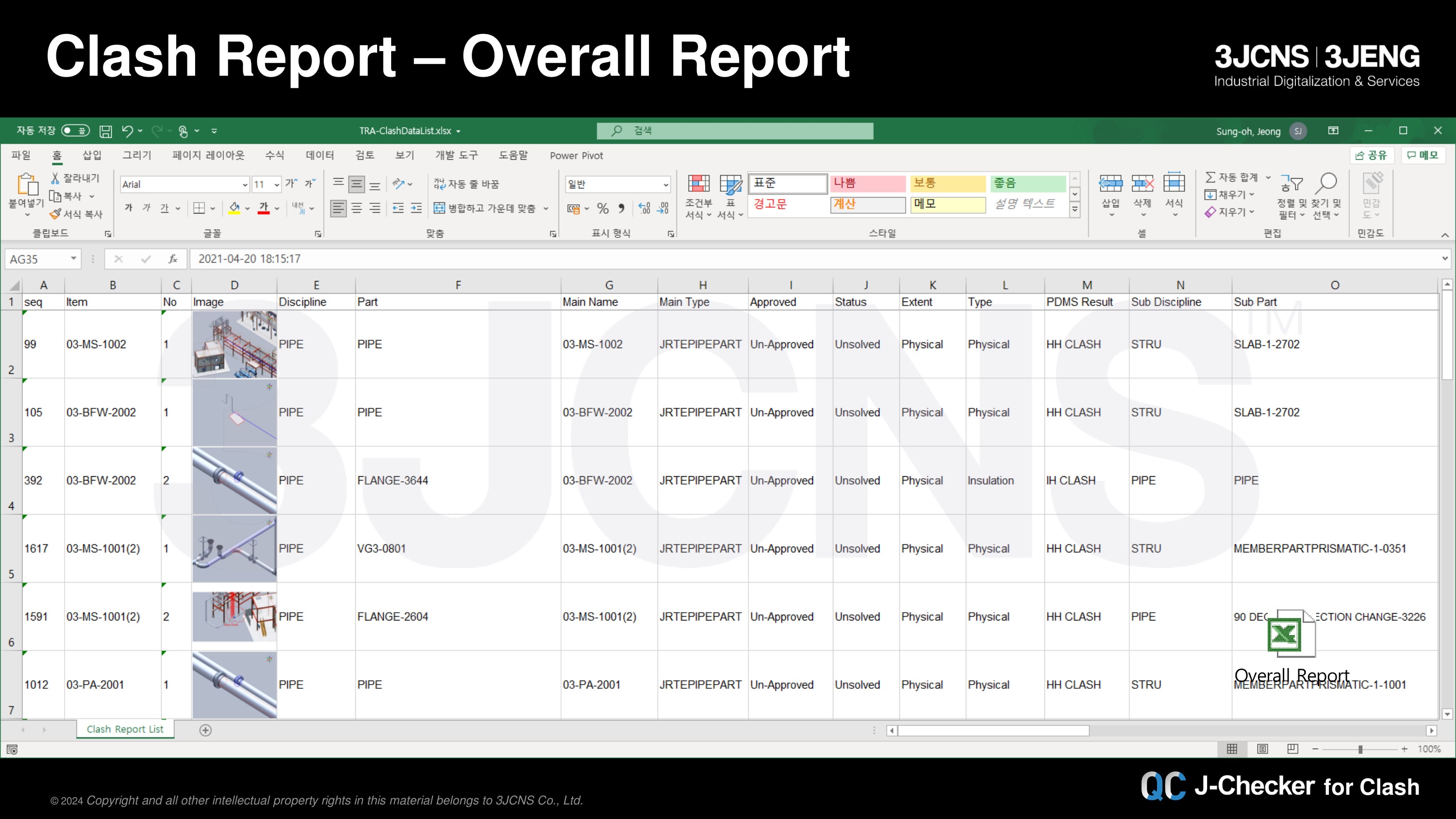The width and height of the screenshot is (1456, 819).
Task: Collapse the ribbon with bottom-right chevron
Action: tap(1445, 234)
